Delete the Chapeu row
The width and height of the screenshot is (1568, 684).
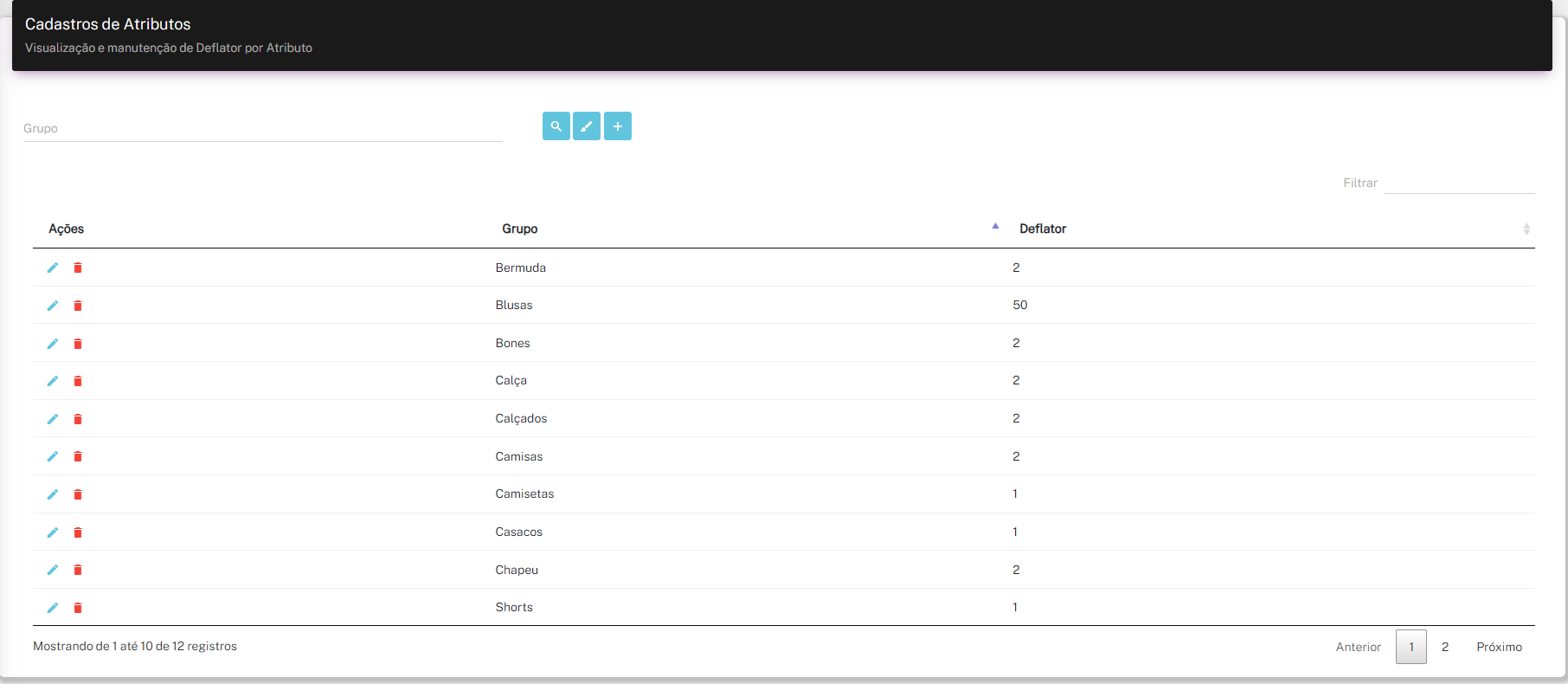coord(78,570)
